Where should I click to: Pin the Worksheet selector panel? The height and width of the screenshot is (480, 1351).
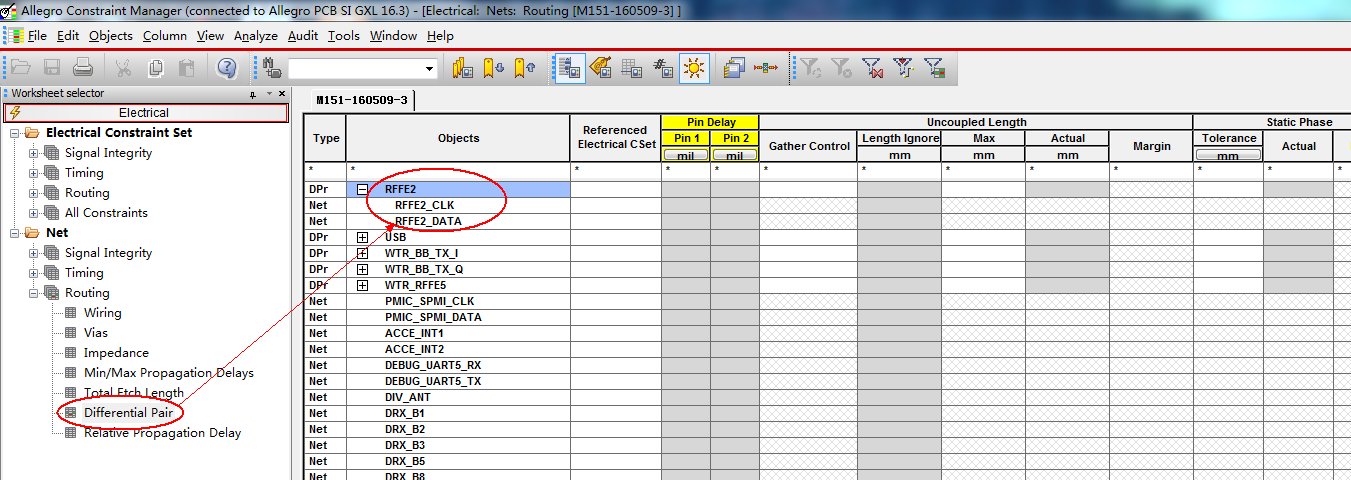click(x=253, y=94)
